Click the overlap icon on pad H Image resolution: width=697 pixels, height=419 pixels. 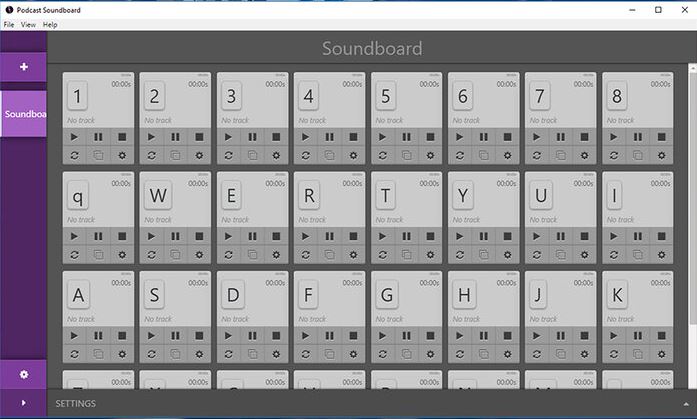tap(484, 355)
